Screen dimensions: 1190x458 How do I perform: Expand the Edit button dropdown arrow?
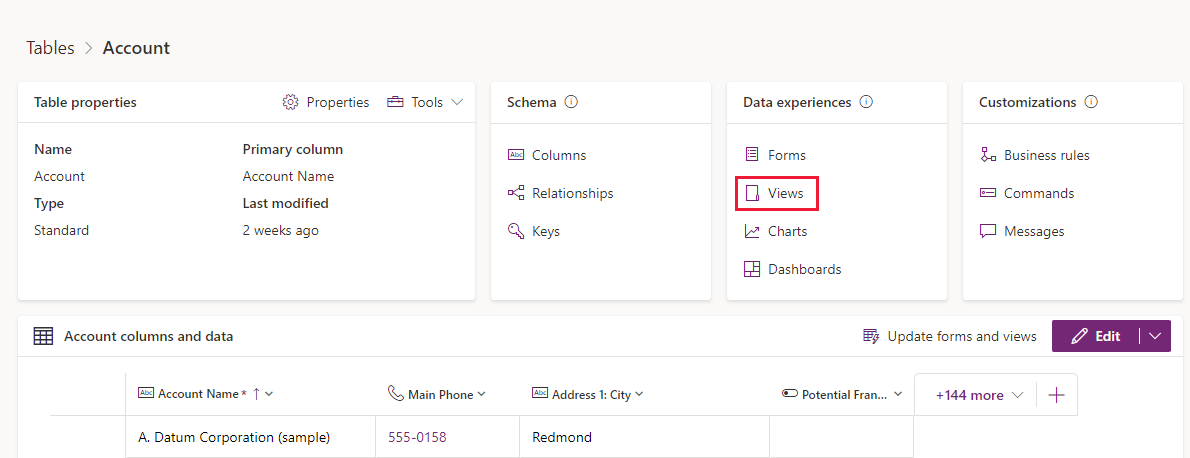1156,336
